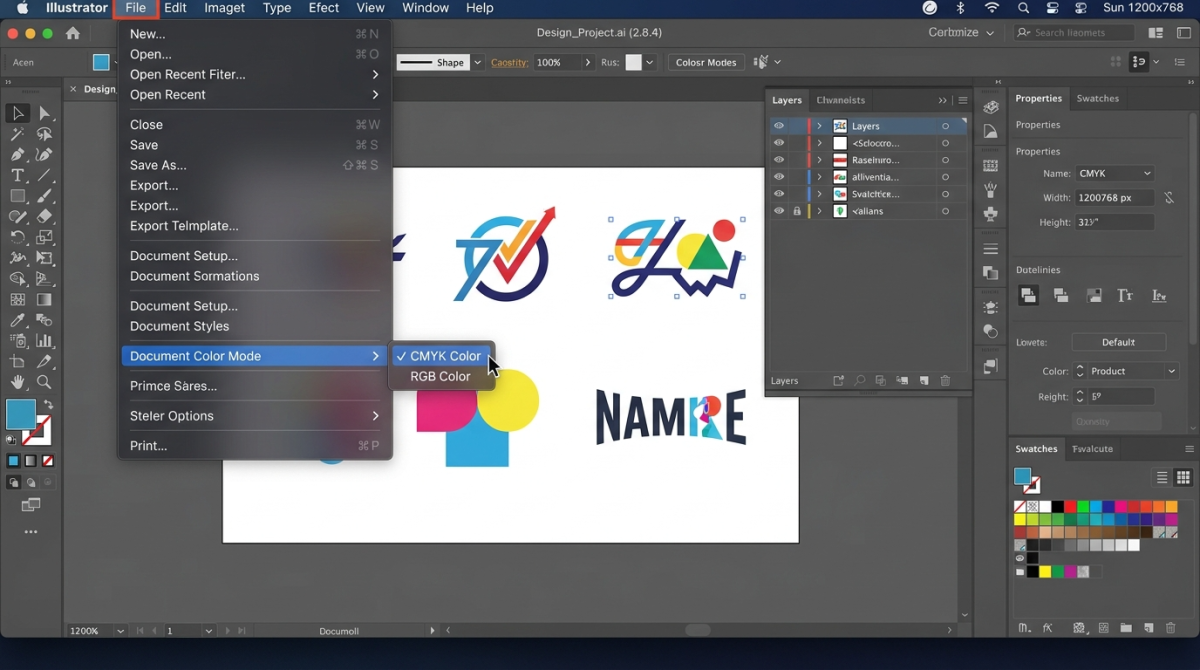Select the Rectangle tool
The width and height of the screenshot is (1200, 670).
click(17, 196)
